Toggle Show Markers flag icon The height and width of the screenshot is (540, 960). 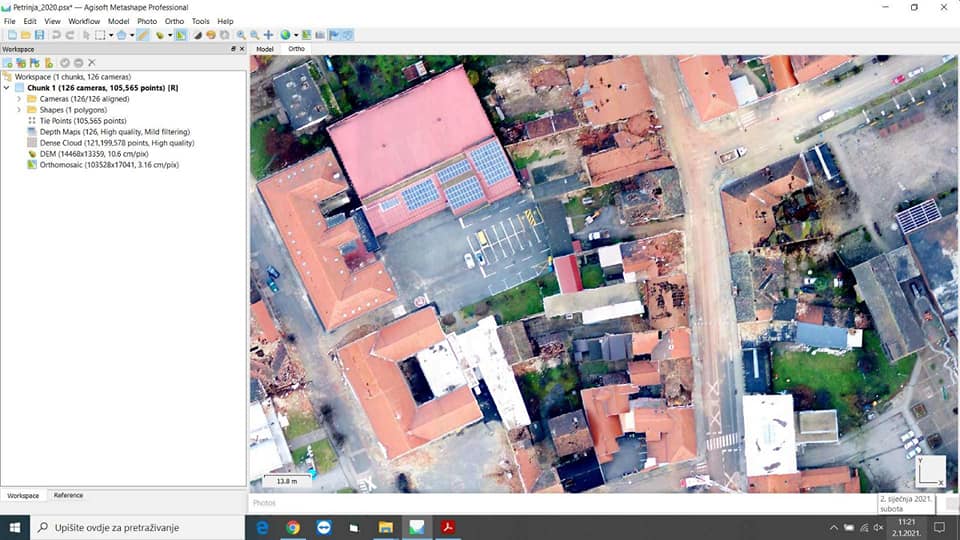(x=334, y=35)
